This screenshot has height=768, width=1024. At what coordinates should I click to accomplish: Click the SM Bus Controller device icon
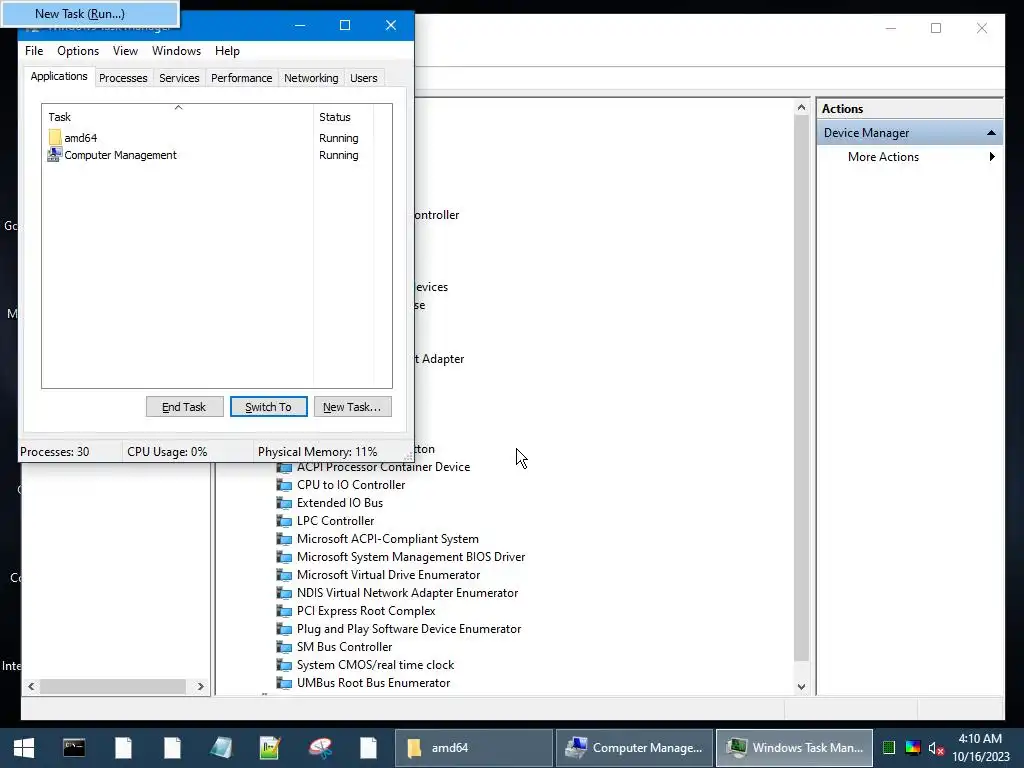tap(284, 647)
